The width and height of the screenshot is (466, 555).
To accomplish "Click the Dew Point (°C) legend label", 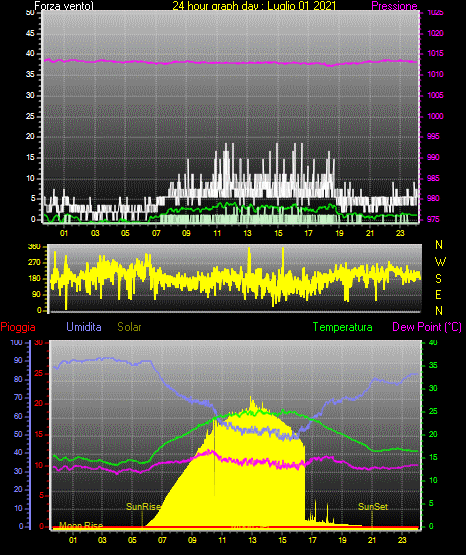I will coord(427,327).
